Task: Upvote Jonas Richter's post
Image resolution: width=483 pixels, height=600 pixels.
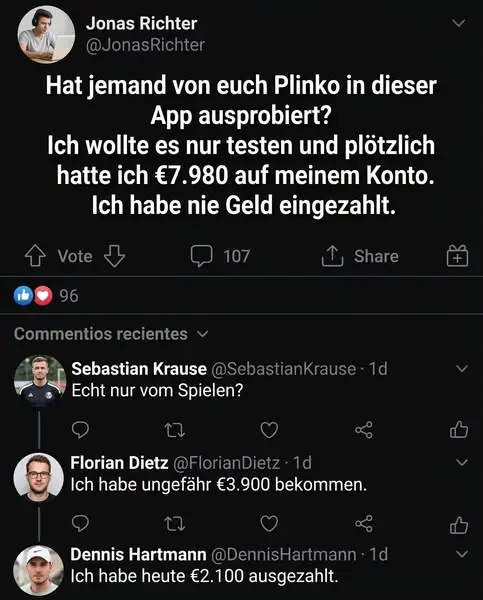Action: click(35, 256)
